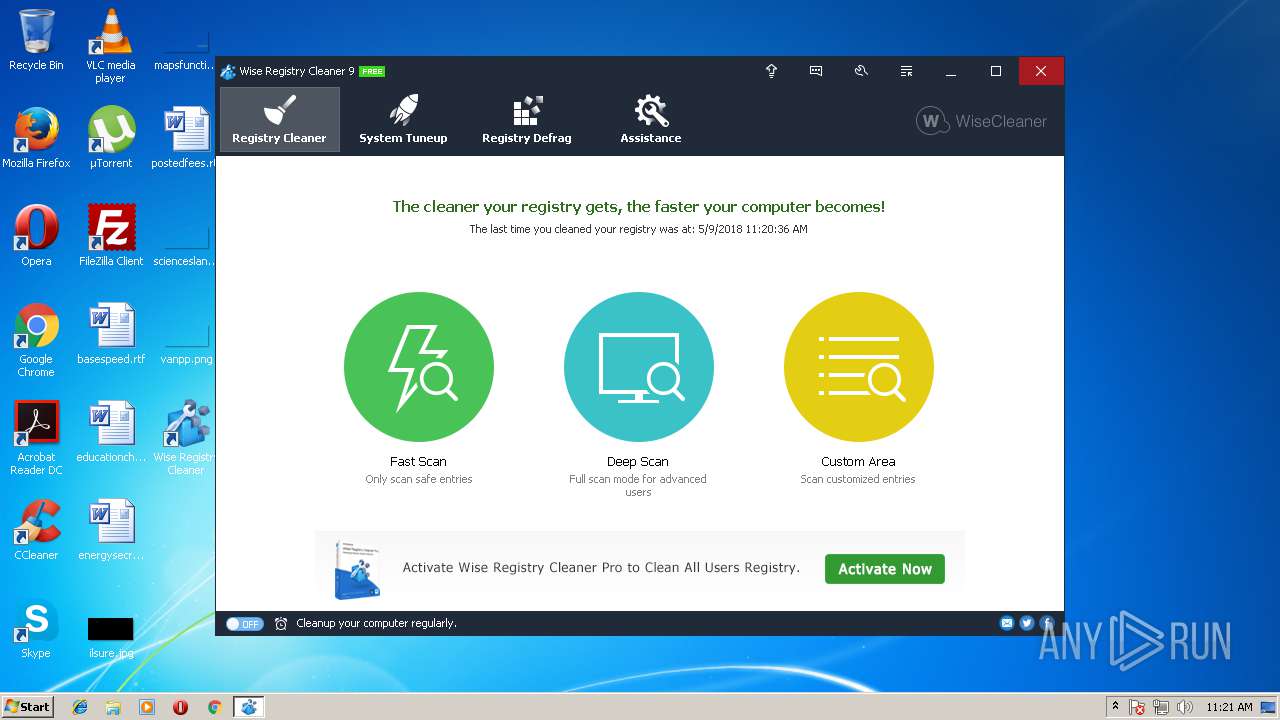Open the Assistance tab
The height and width of the screenshot is (720, 1280).
click(x=651, y=119)
